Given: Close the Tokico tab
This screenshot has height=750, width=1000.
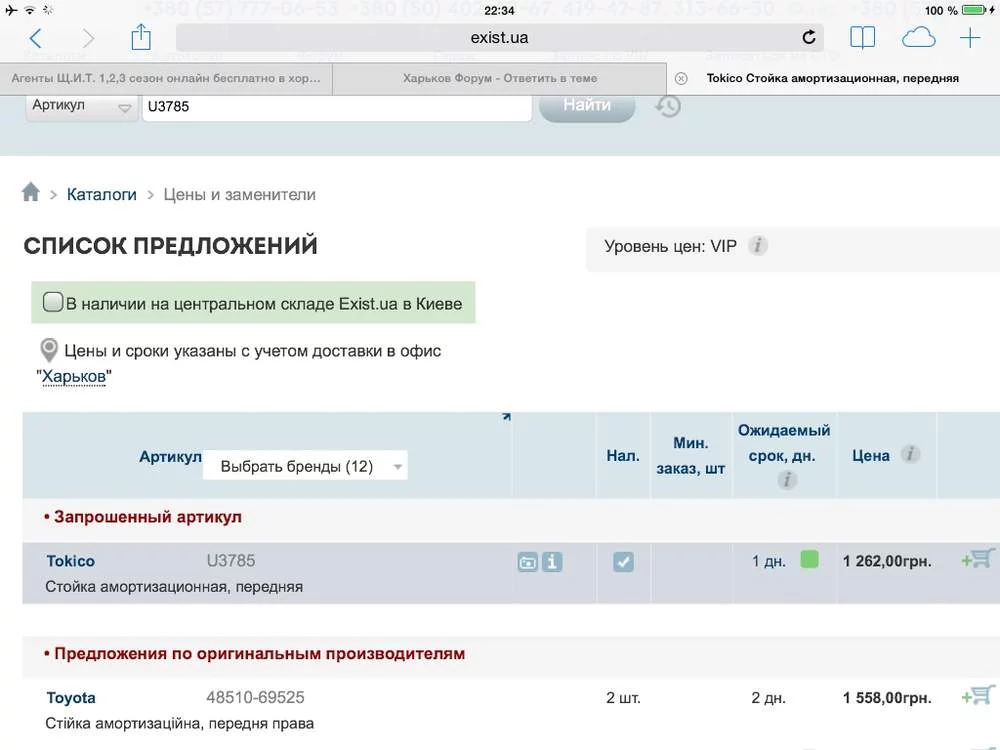Looking at the screenshot, I should click(x=681, y=78).
